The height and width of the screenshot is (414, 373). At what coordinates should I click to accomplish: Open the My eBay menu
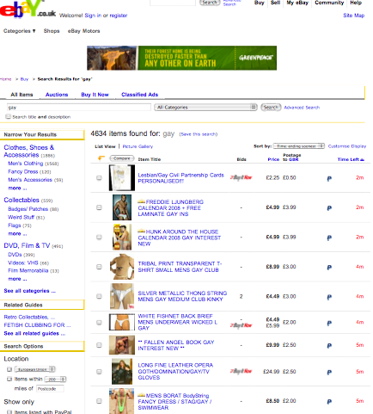click(x=297, y=3)
